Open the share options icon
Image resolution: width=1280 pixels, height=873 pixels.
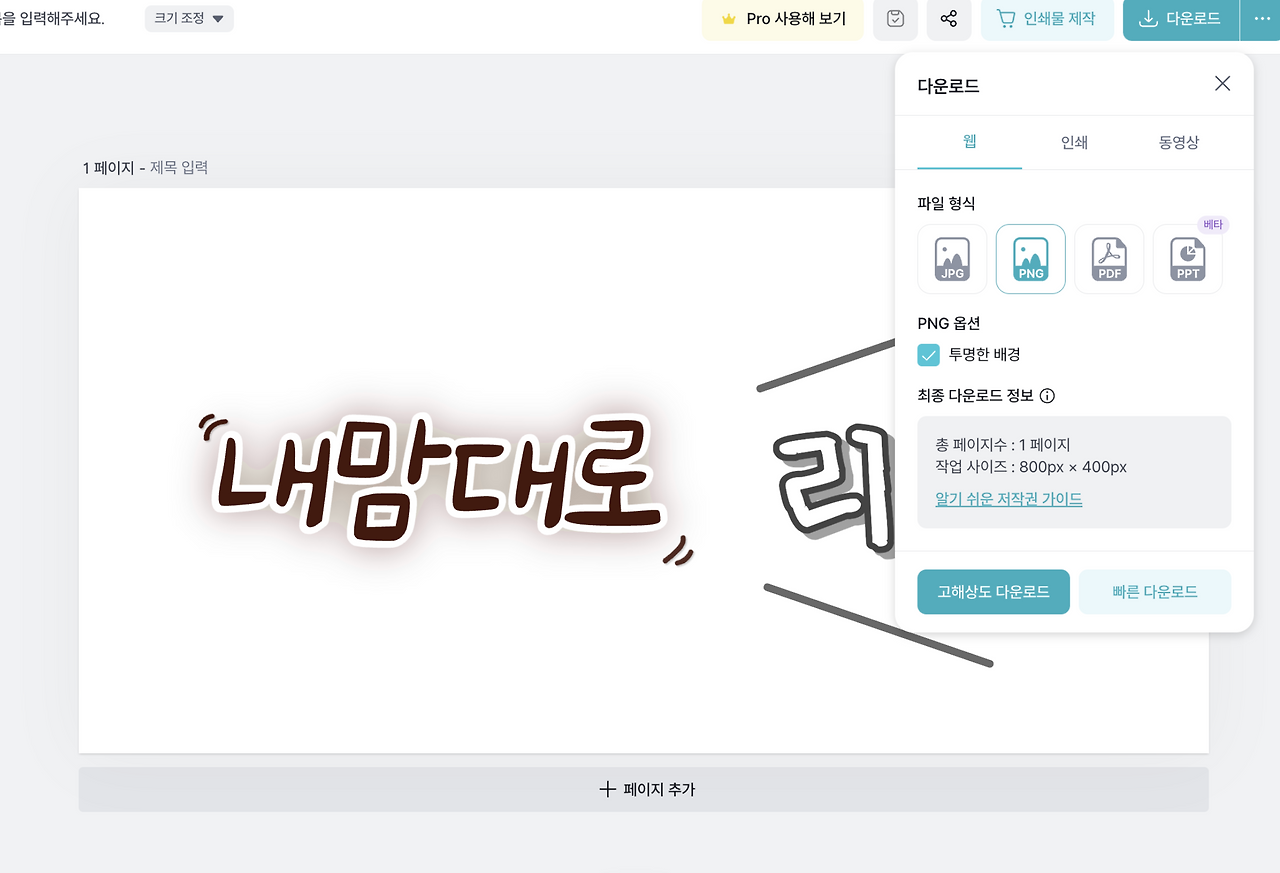[948, 20]
